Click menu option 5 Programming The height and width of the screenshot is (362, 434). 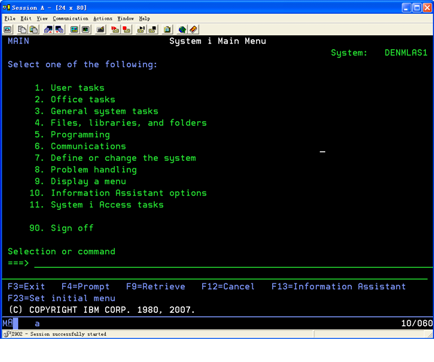tap(72, 135)
